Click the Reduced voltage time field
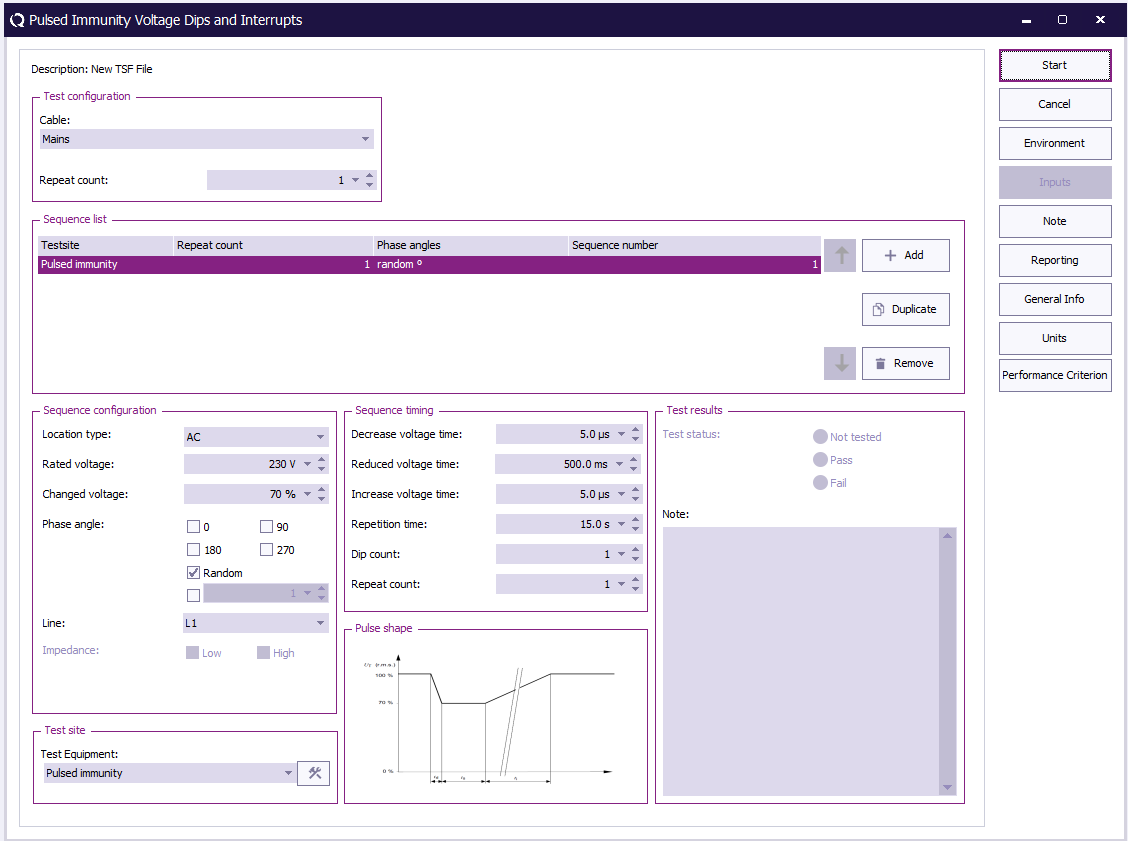Viewport: 1128px width, 841px height. click(x=555, y=464)
